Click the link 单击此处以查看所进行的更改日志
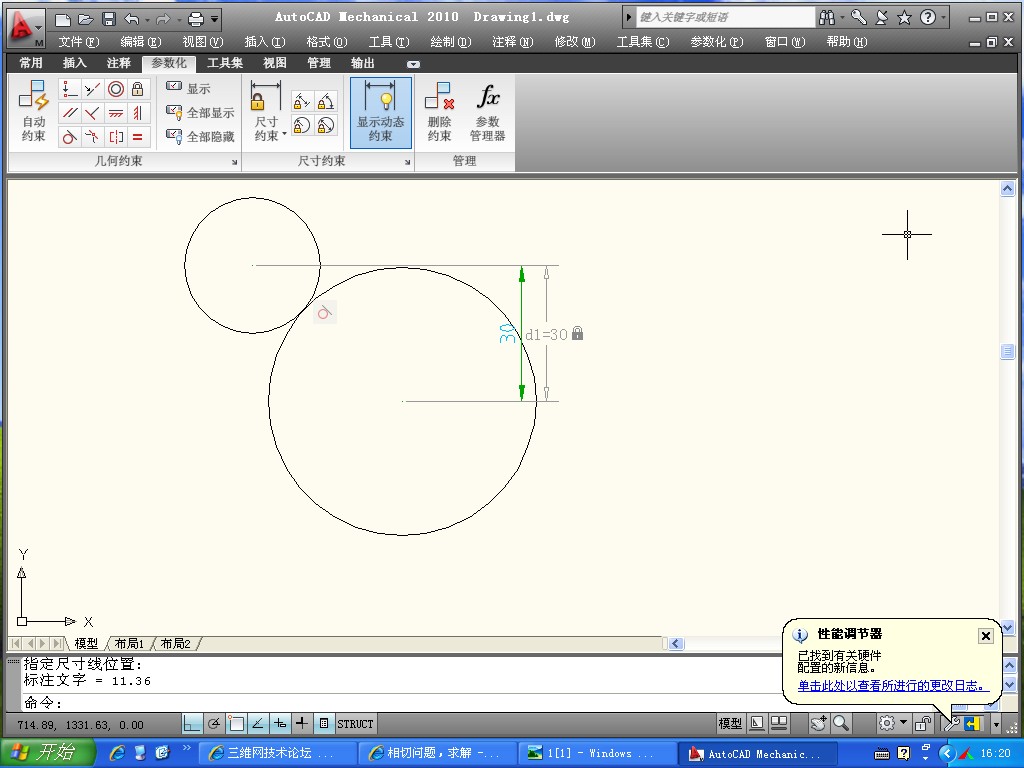The width and height of the screenshot is (1024, 768). point(893,686)
